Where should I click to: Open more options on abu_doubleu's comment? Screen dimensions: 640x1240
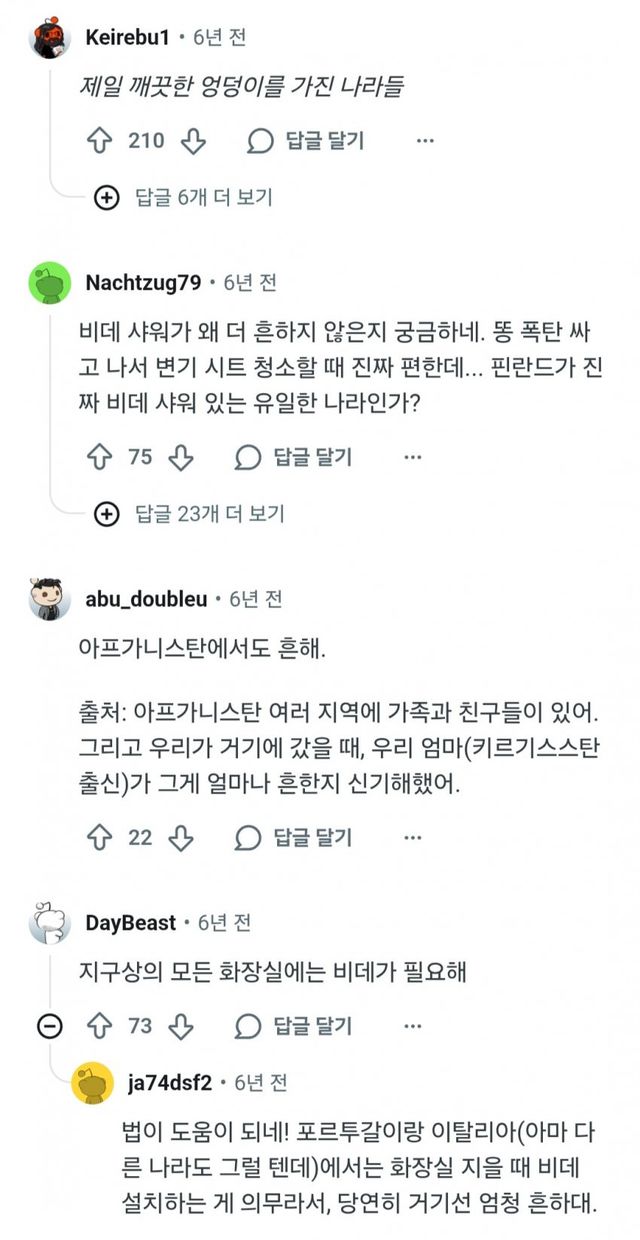point(412,837)
